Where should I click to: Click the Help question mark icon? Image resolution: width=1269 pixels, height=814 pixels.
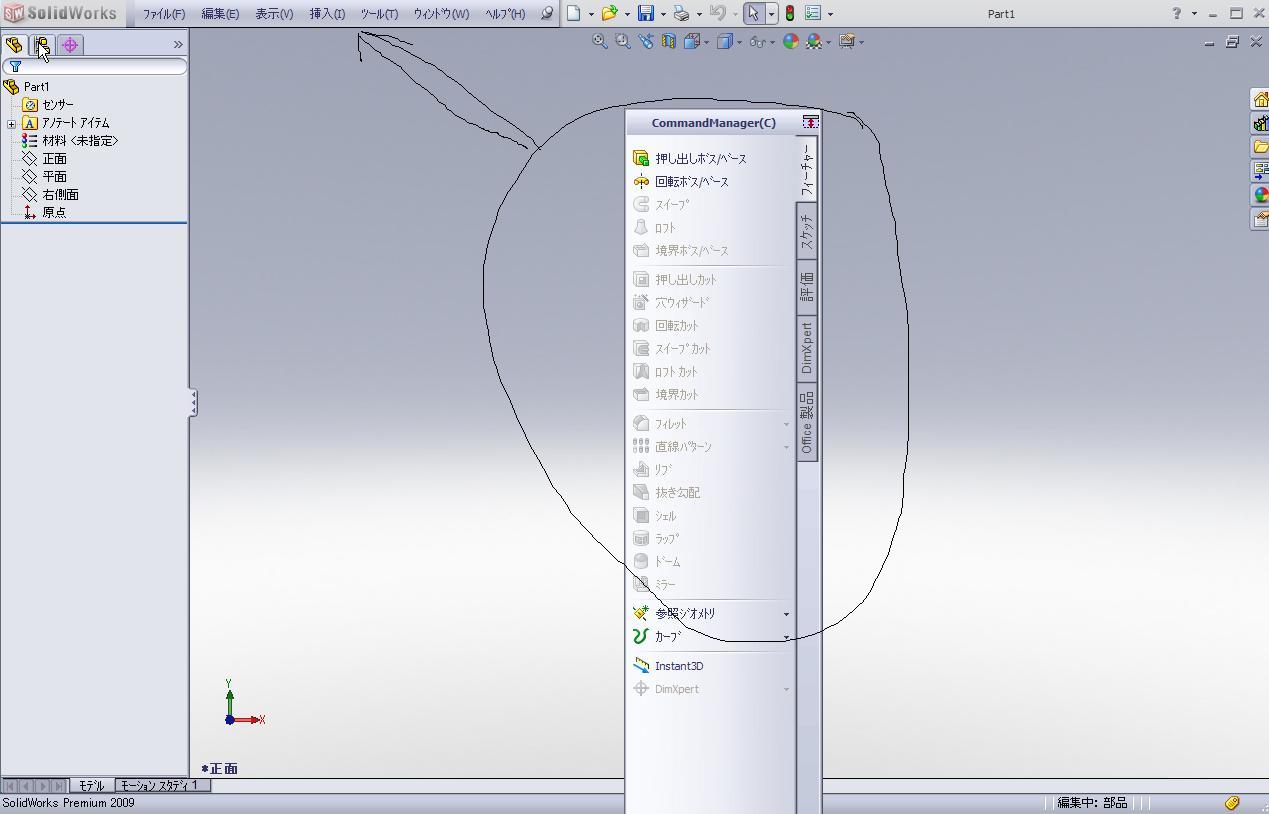(1177, 14)
